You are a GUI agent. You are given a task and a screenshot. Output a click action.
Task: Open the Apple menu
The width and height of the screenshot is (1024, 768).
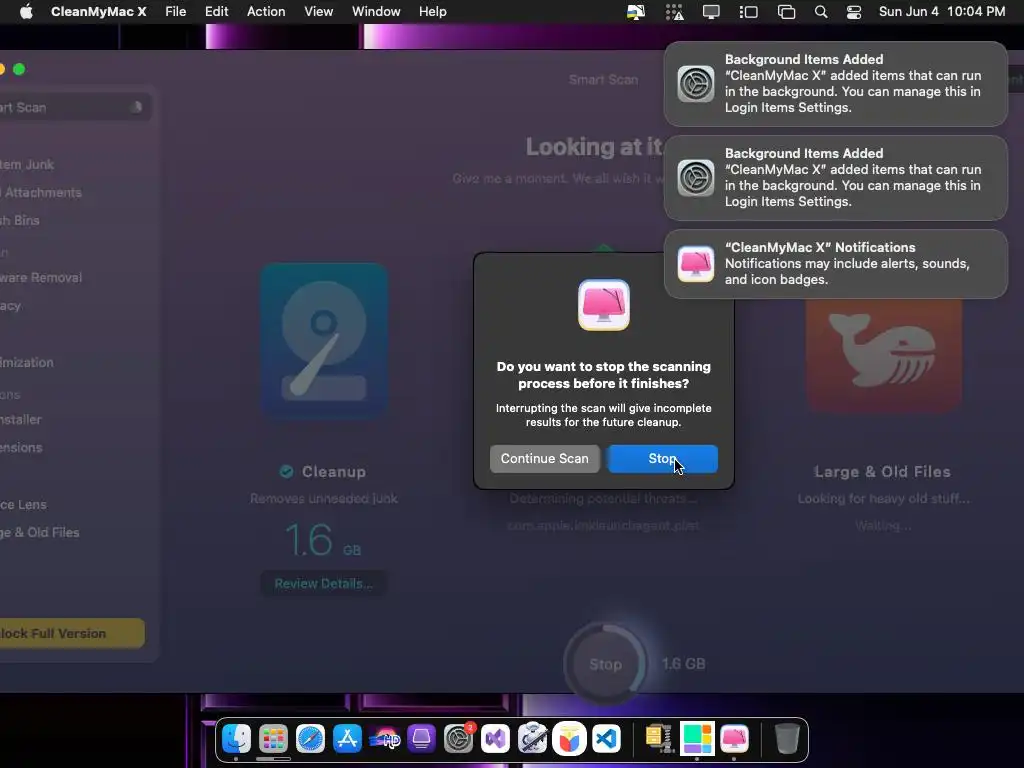tap(26, 12)
